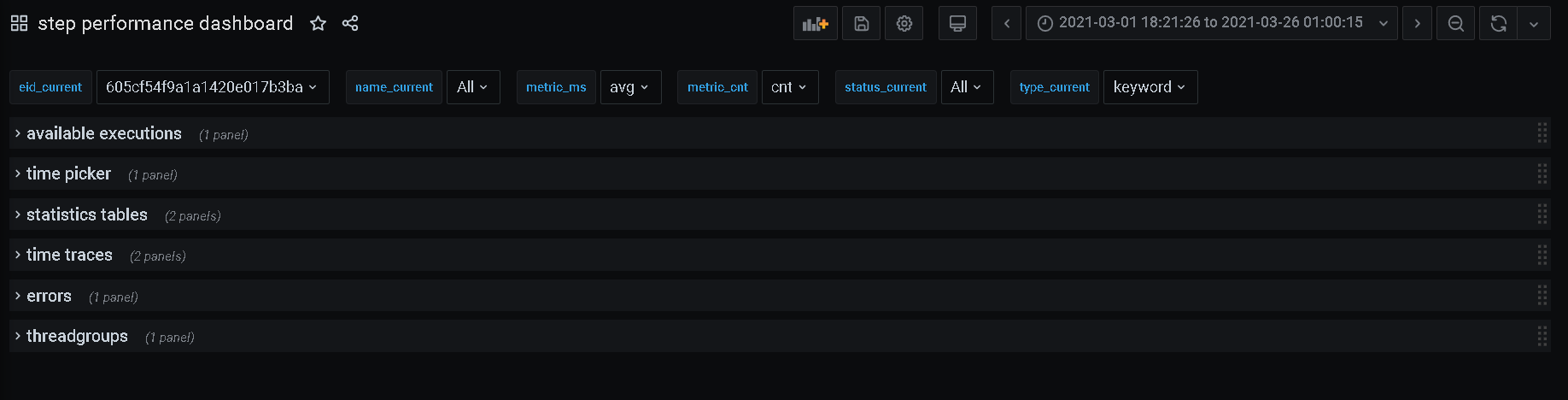
Task: Refresh the dashboard
Action: (x=1498, y=23)
